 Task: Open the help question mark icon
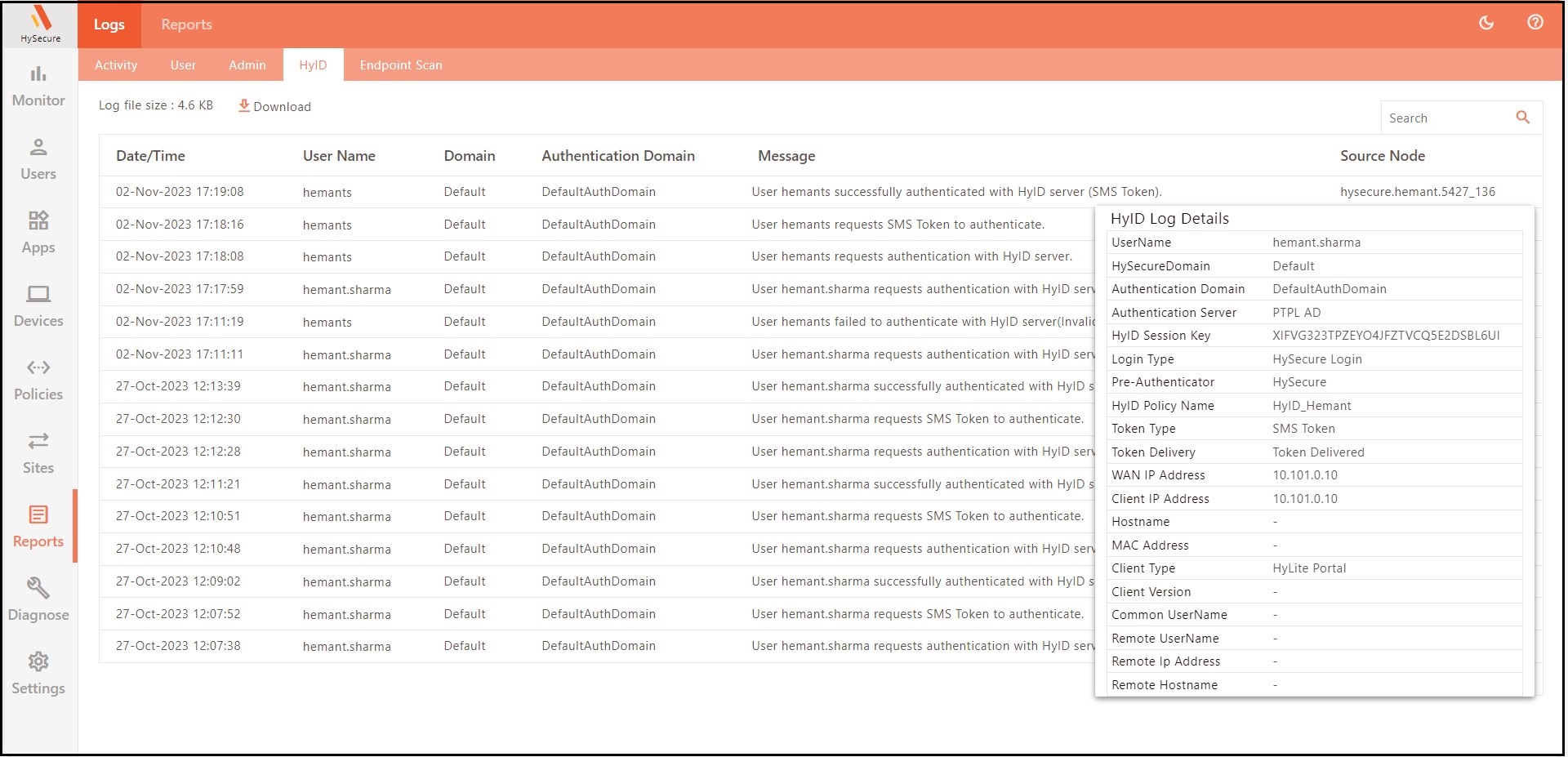[1535, 23]
